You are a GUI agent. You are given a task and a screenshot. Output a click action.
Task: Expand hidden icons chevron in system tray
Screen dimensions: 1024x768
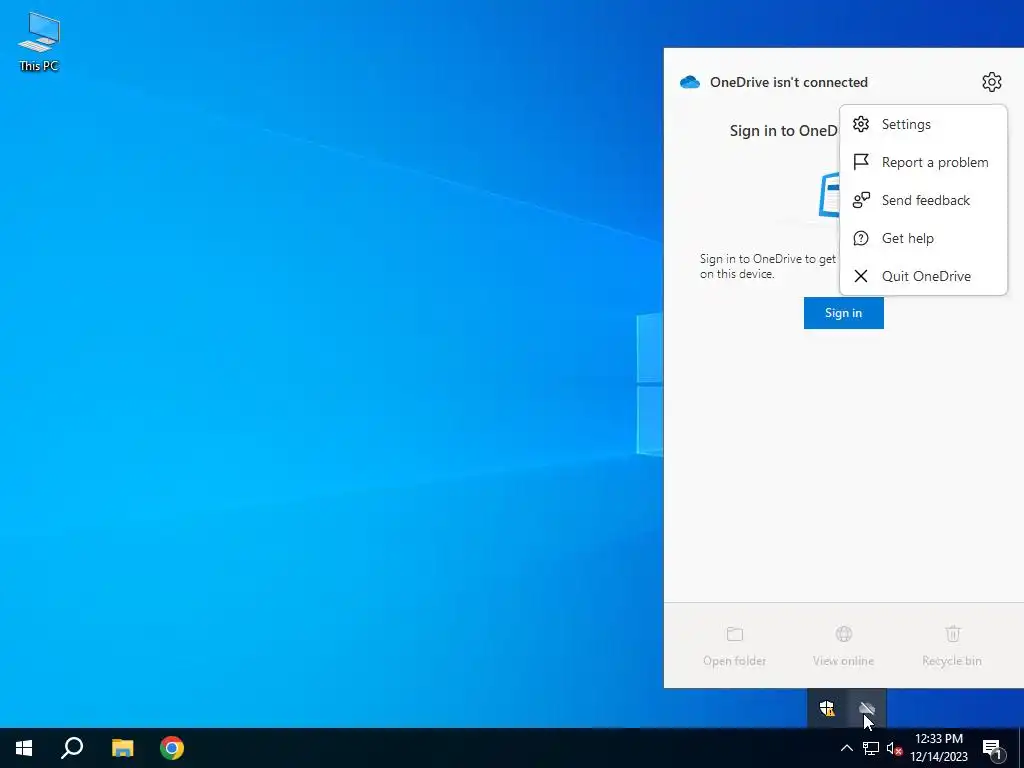(846, 748)
